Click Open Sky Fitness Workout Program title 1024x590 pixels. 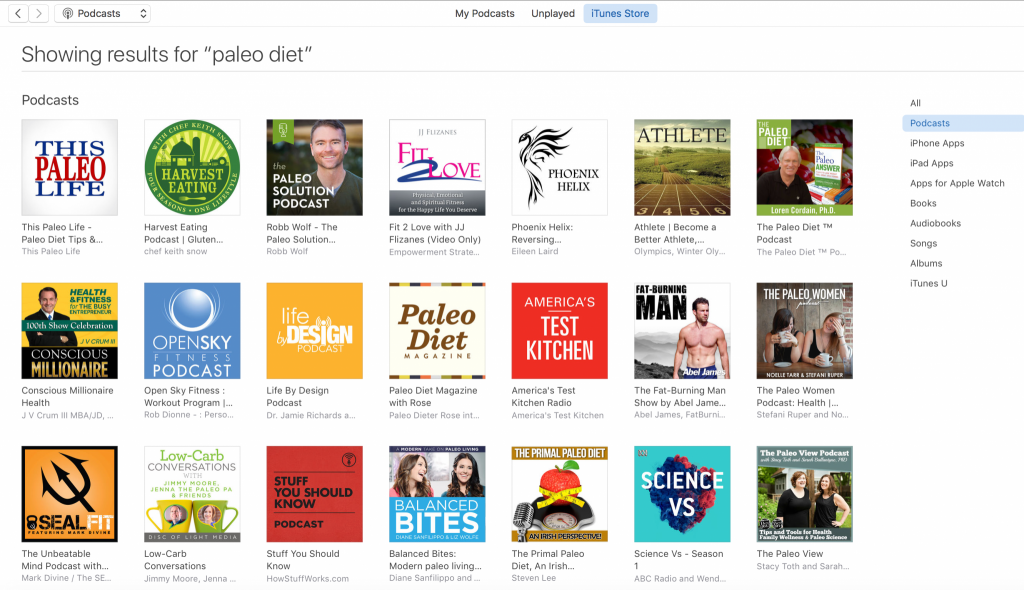[188, 397]
